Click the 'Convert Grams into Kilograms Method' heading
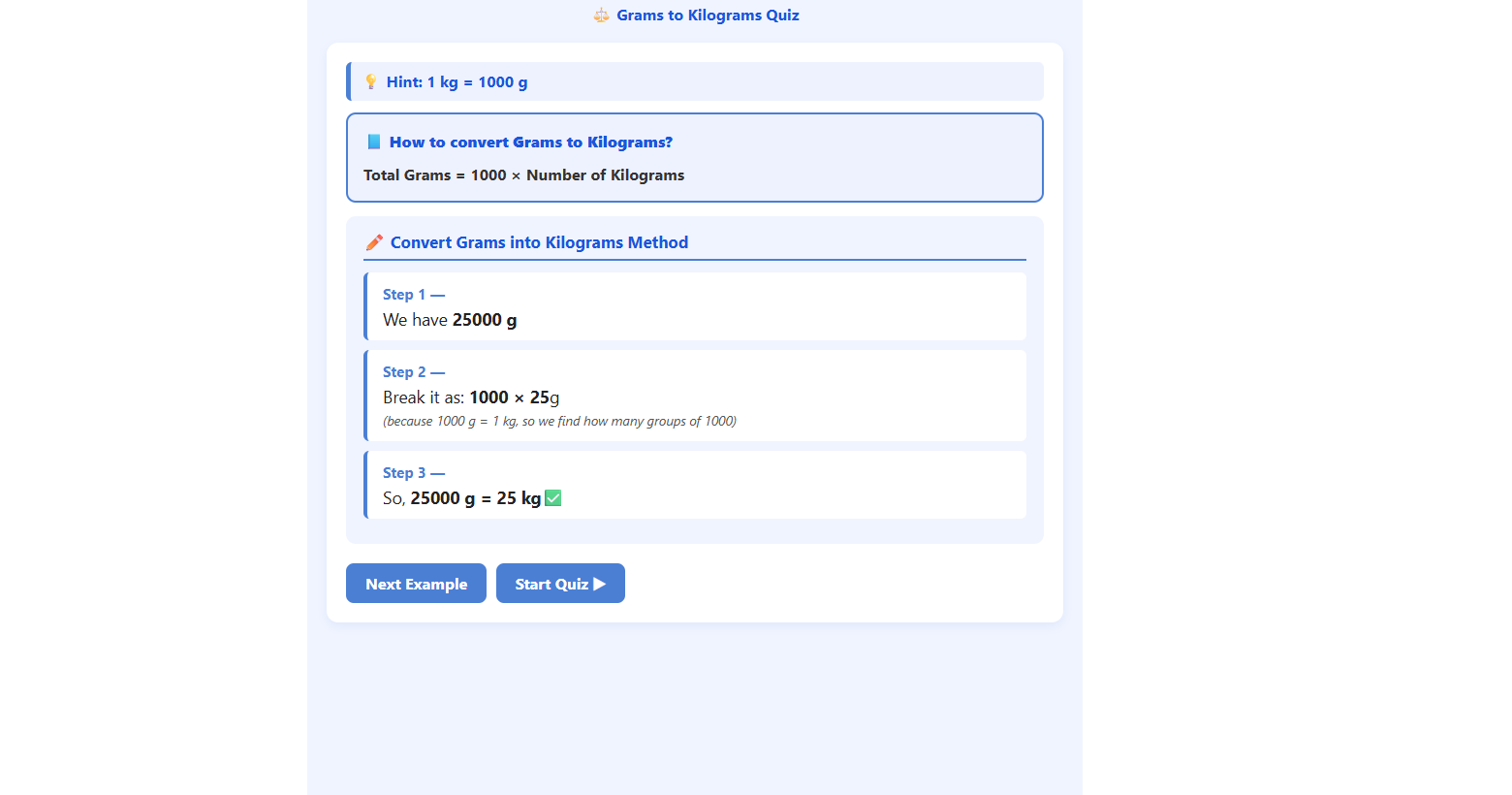Screen dimensions: 1512x795 pos(539,242)
